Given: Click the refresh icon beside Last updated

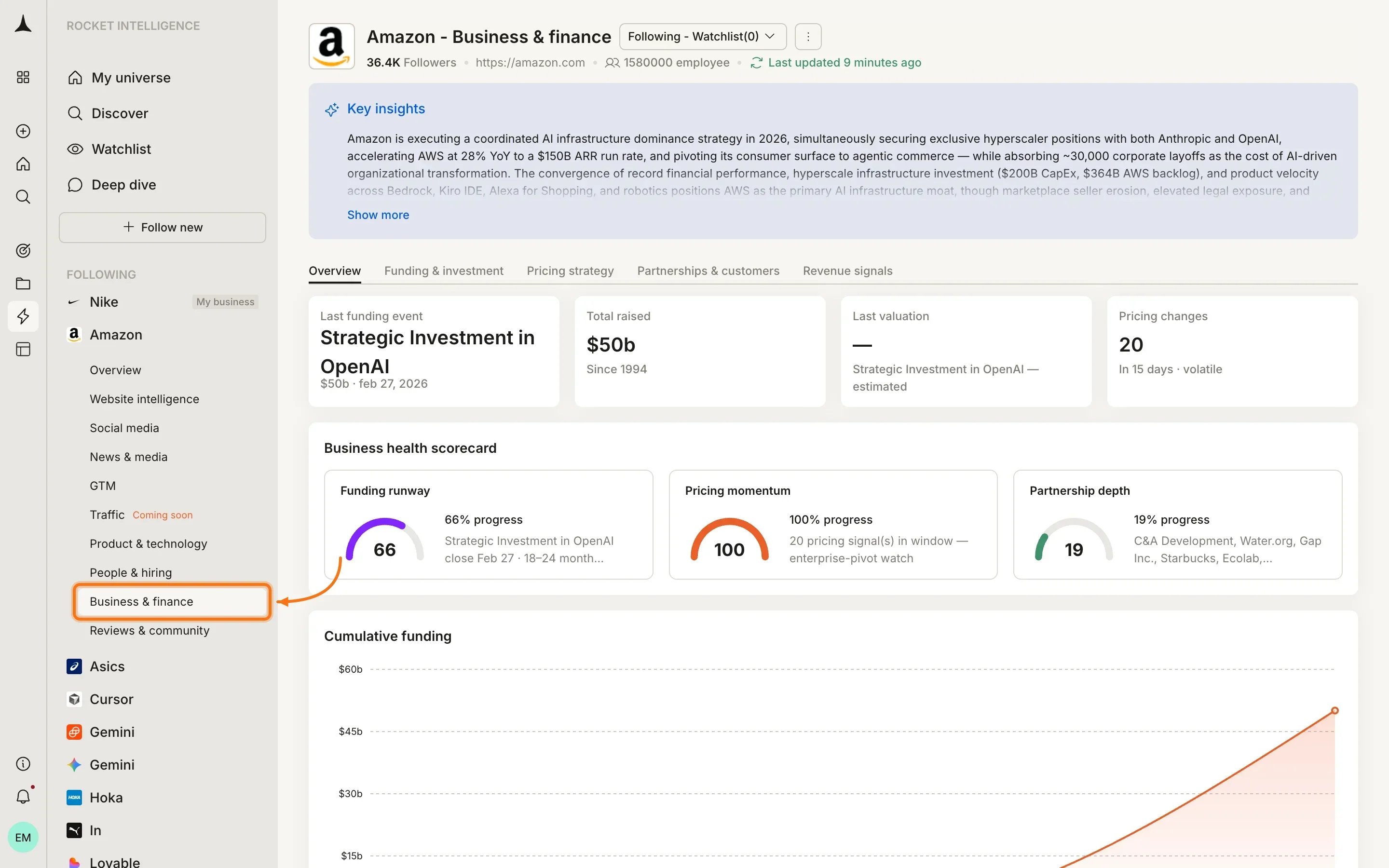Looking at the screenshot, I should click(757, 63).
